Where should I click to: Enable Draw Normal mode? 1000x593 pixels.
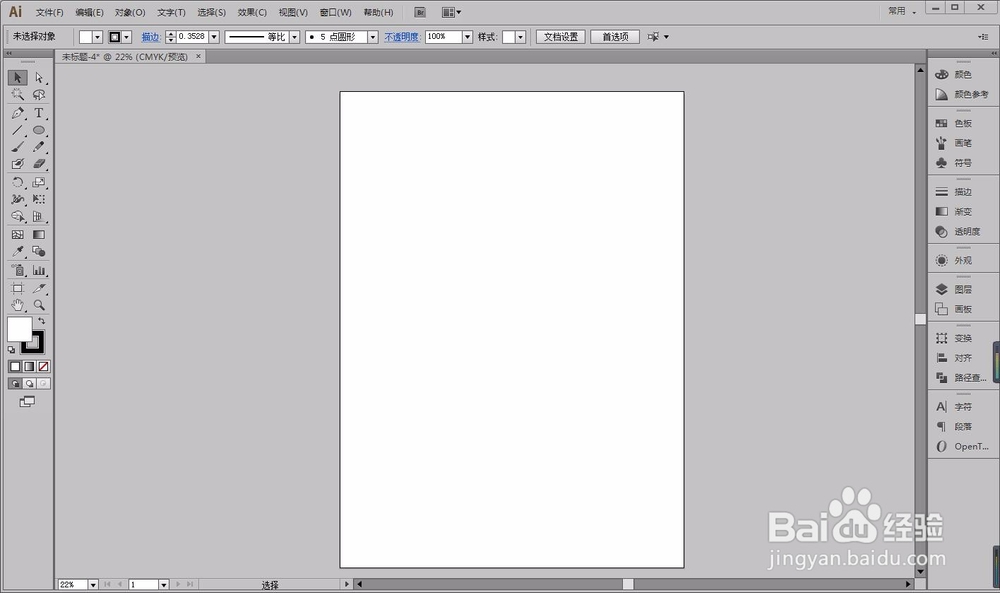point(15,384)
